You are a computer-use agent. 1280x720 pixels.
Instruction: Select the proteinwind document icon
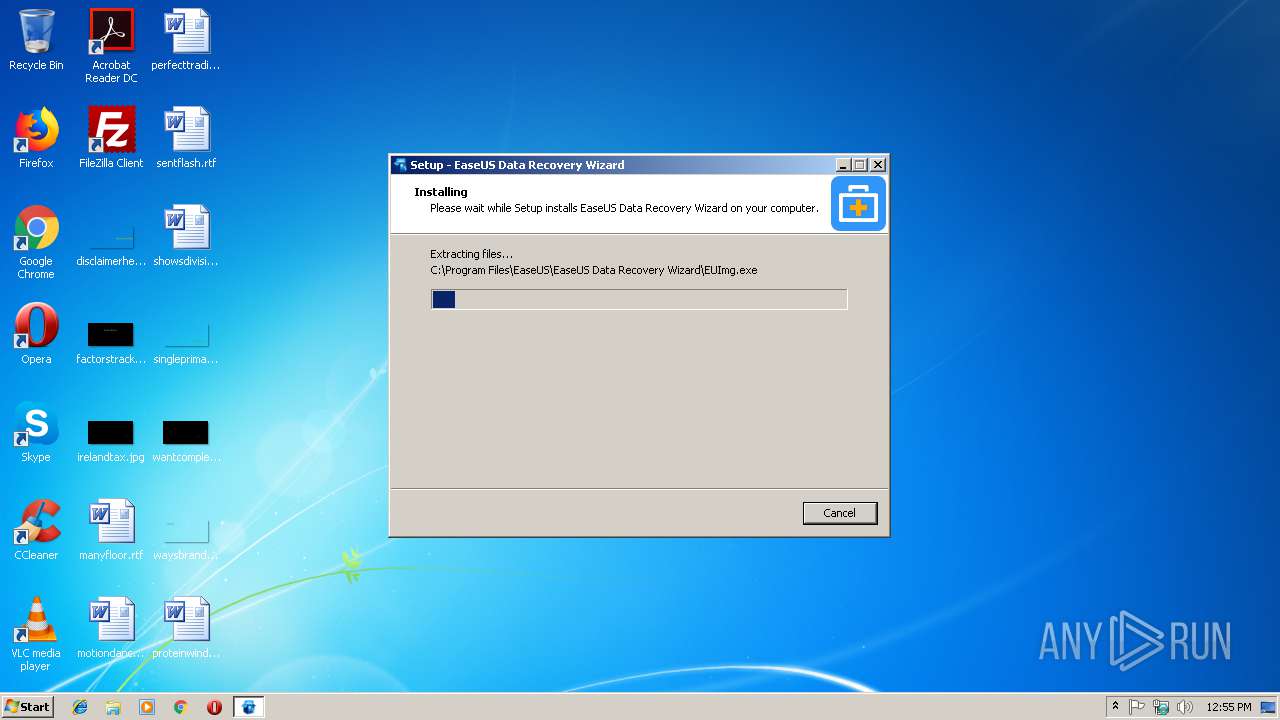186,629
